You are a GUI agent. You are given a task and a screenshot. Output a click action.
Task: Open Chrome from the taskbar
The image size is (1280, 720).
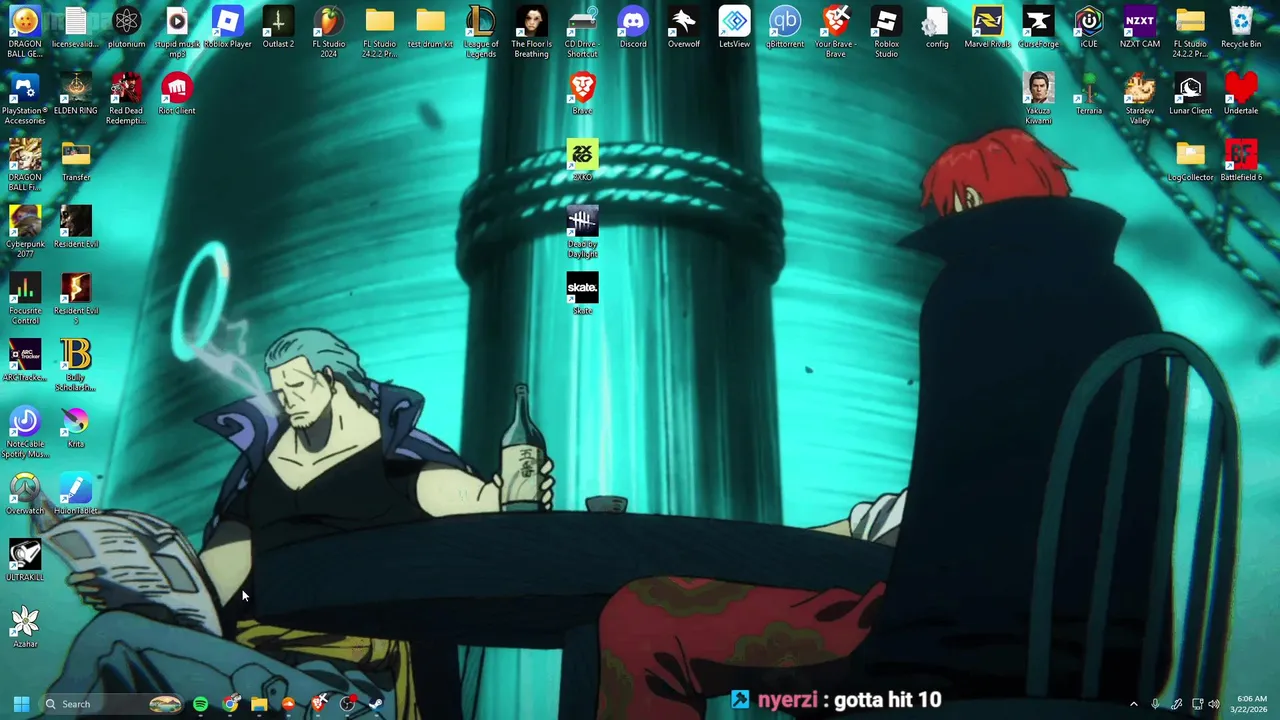pos(230,704)
